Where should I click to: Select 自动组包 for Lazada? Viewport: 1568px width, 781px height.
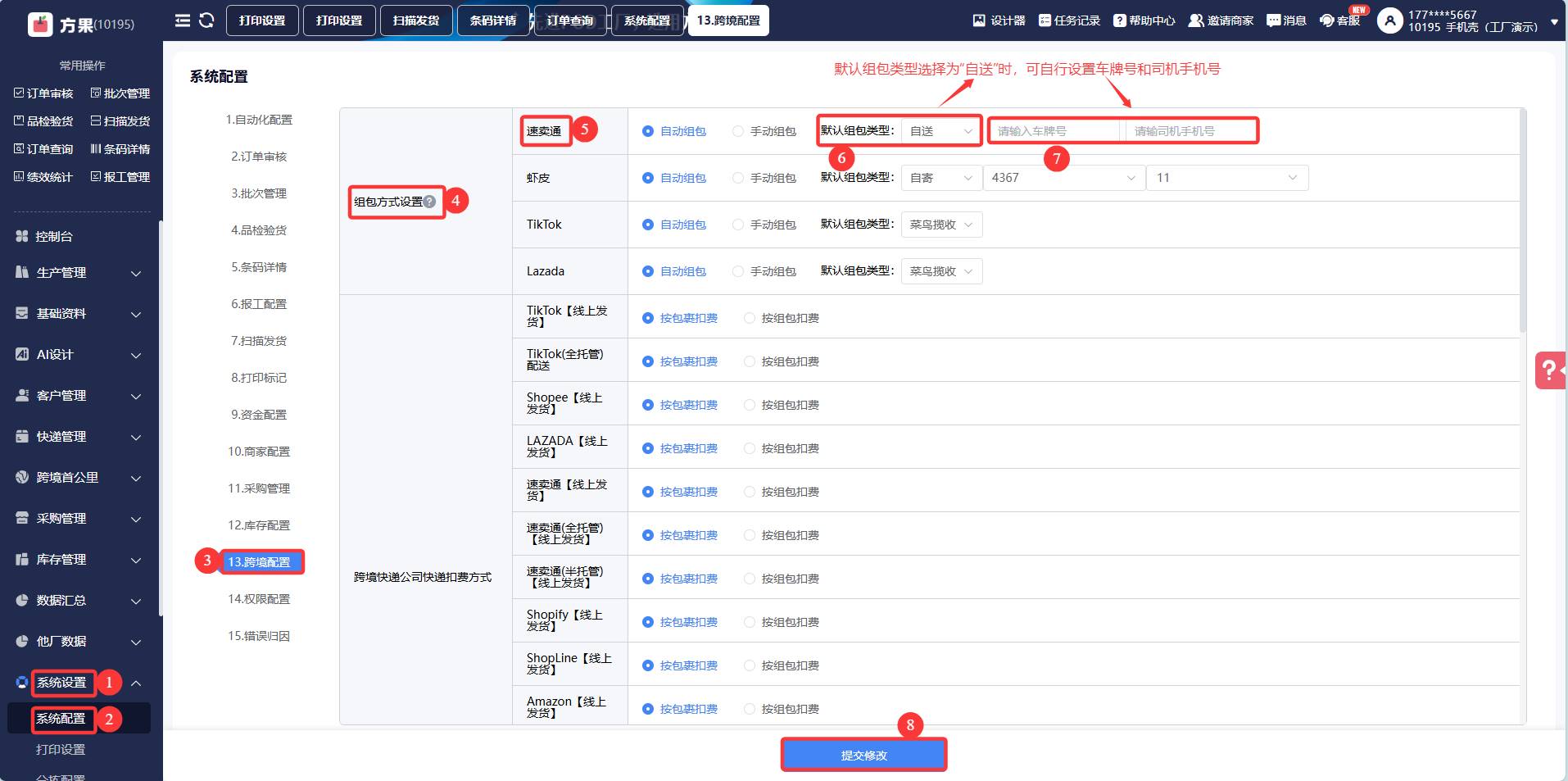[648, 271]
